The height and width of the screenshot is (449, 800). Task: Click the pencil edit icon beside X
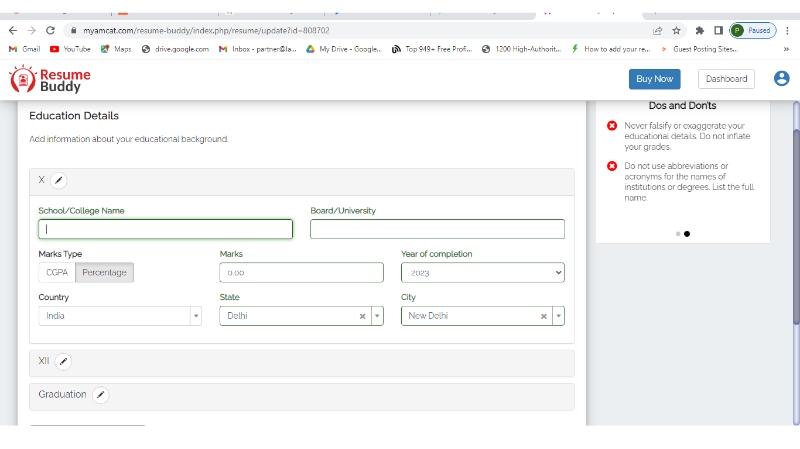58,180
